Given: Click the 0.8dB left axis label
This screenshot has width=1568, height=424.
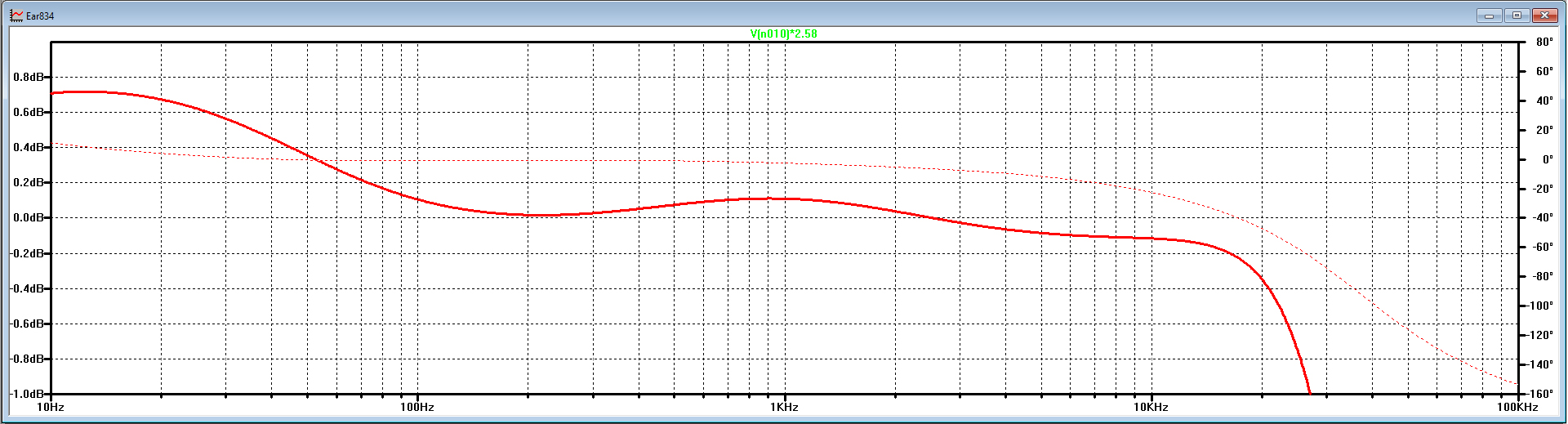Looking at the screenshot, I should [x=29, y=77].
